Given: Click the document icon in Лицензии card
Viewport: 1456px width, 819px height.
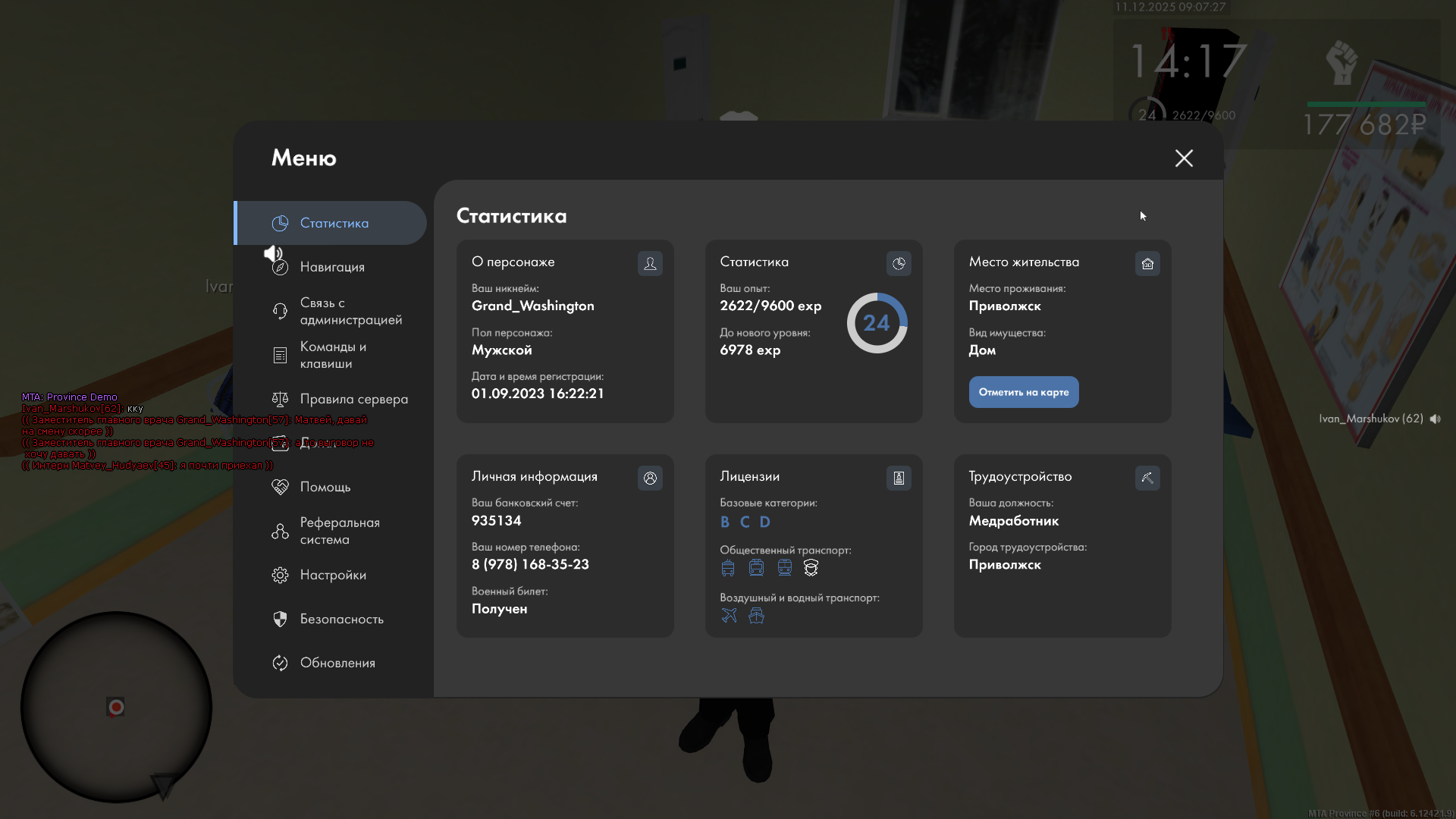Looking at the screenshot, I should pos(899,478).
